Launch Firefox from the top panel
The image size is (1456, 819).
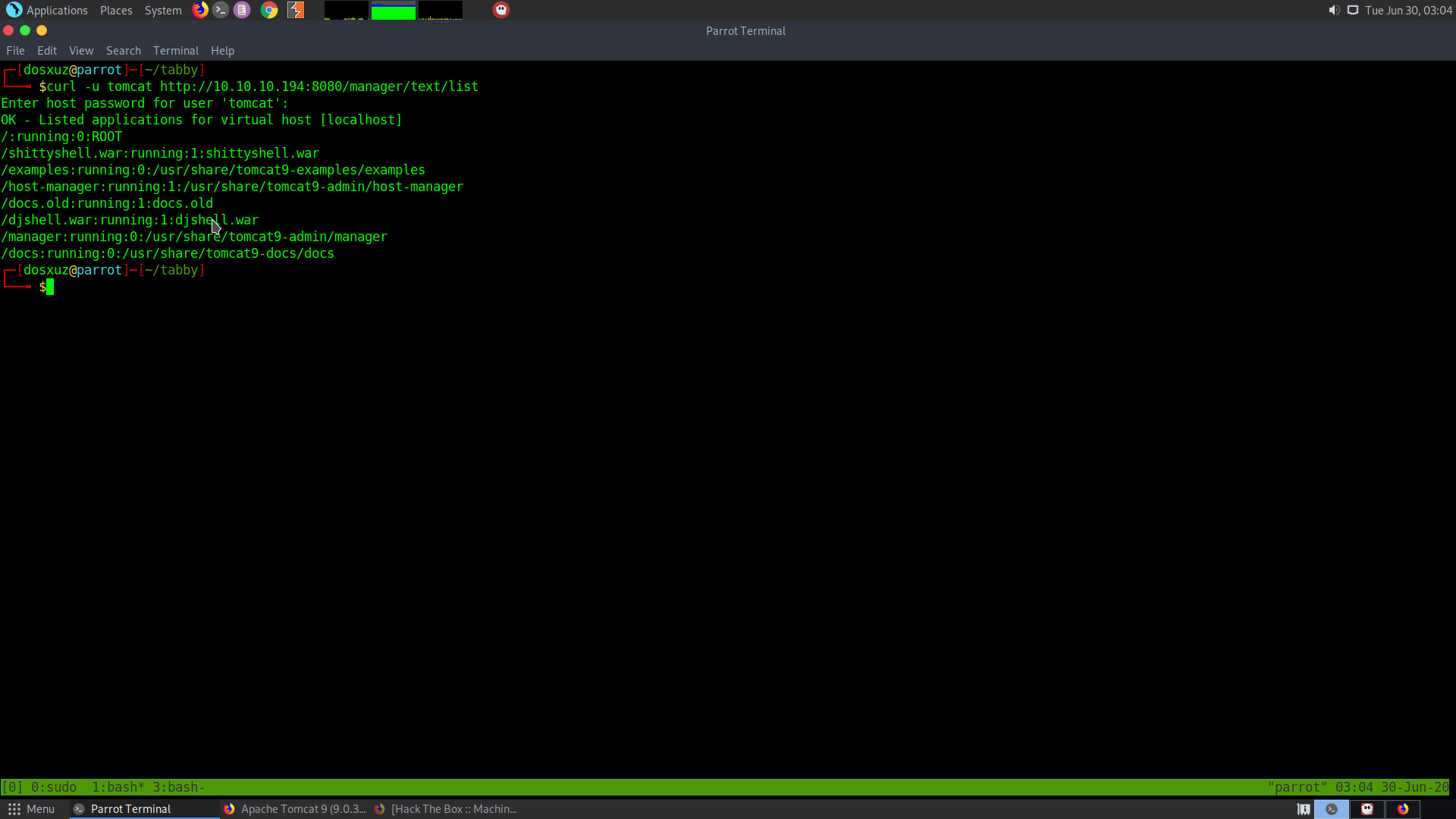(200, 10)
